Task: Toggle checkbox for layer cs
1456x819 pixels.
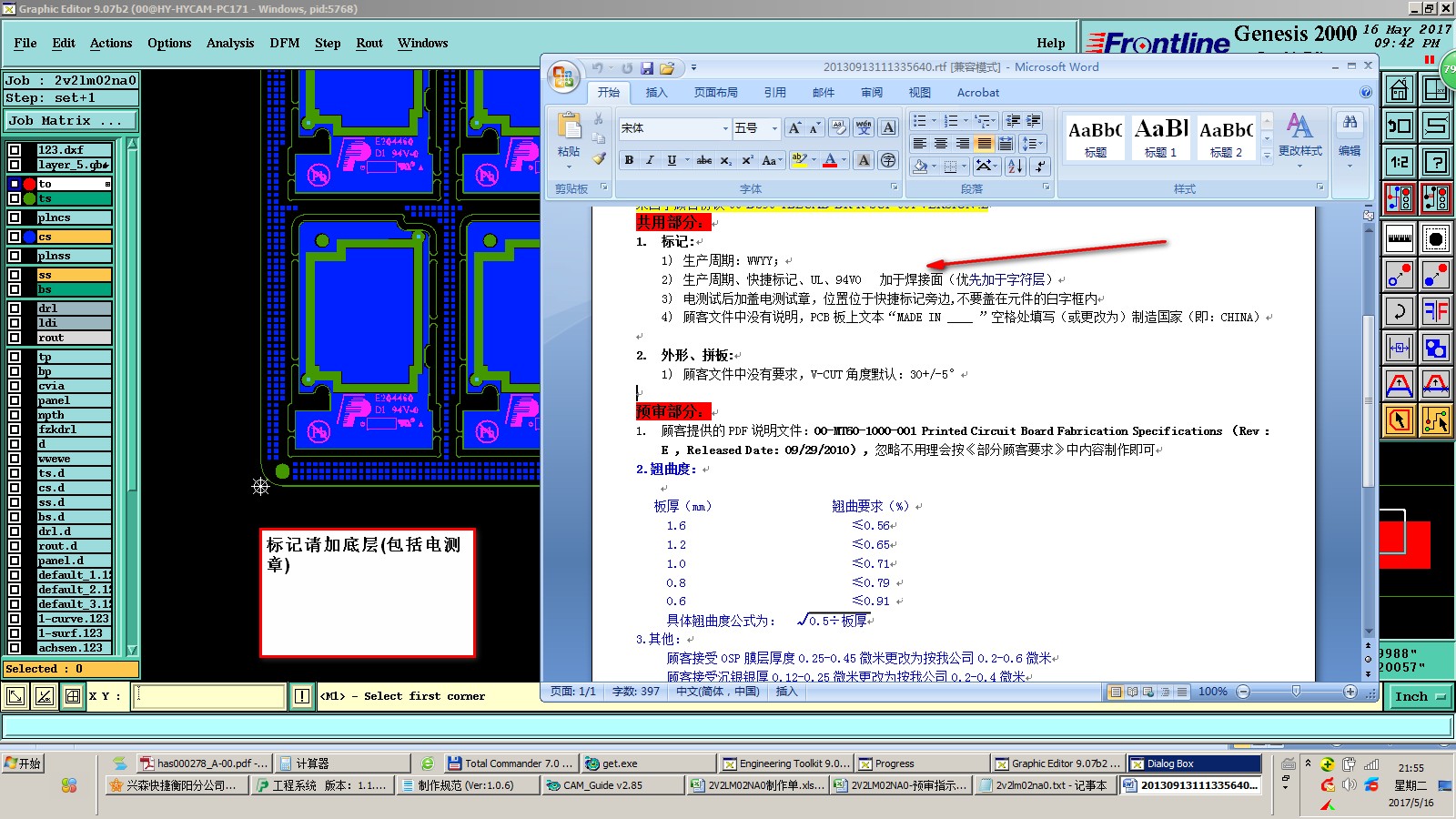Action: coord(15,237)
